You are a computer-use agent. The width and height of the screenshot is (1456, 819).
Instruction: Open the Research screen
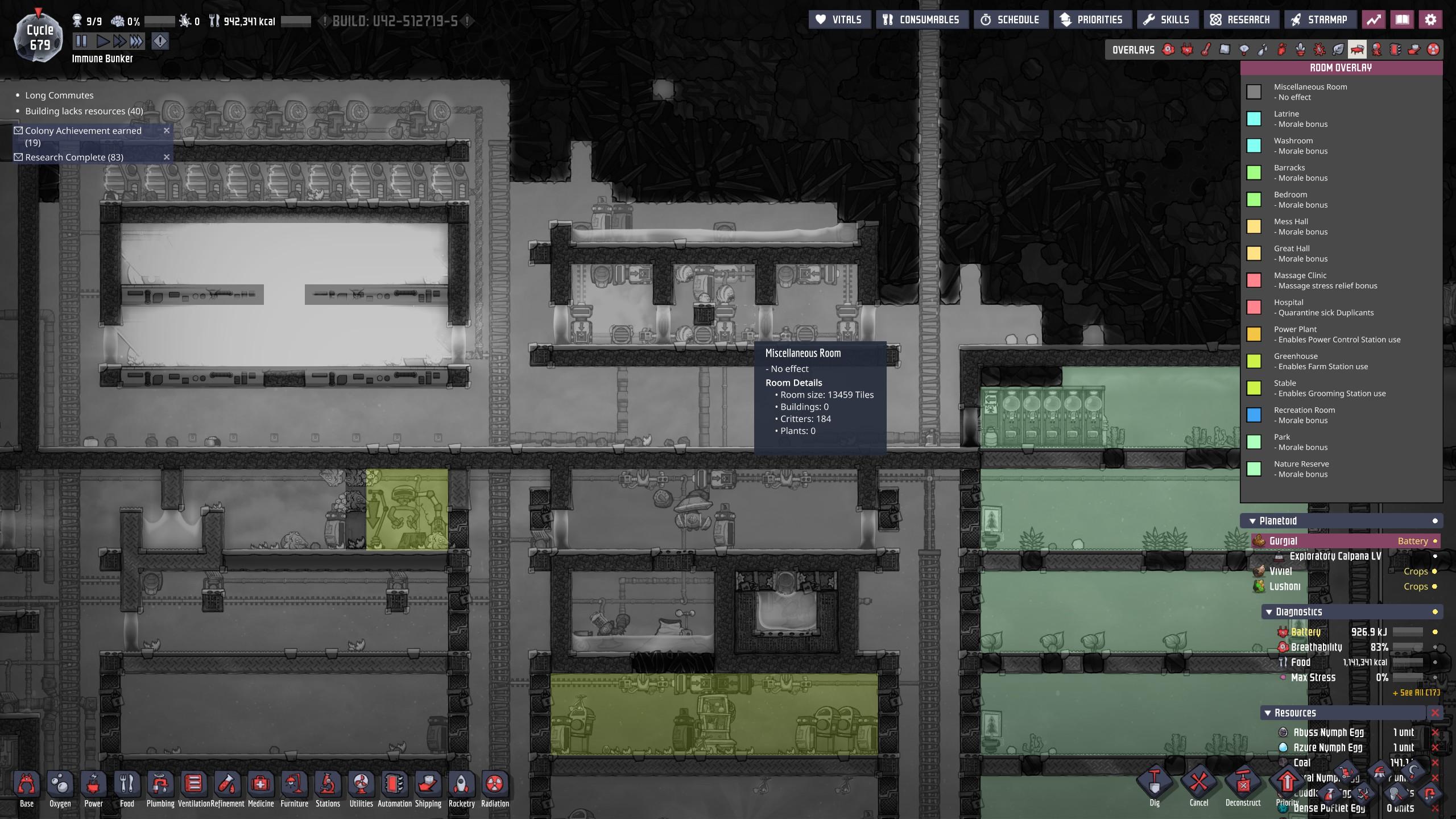tap(1240, 20)
